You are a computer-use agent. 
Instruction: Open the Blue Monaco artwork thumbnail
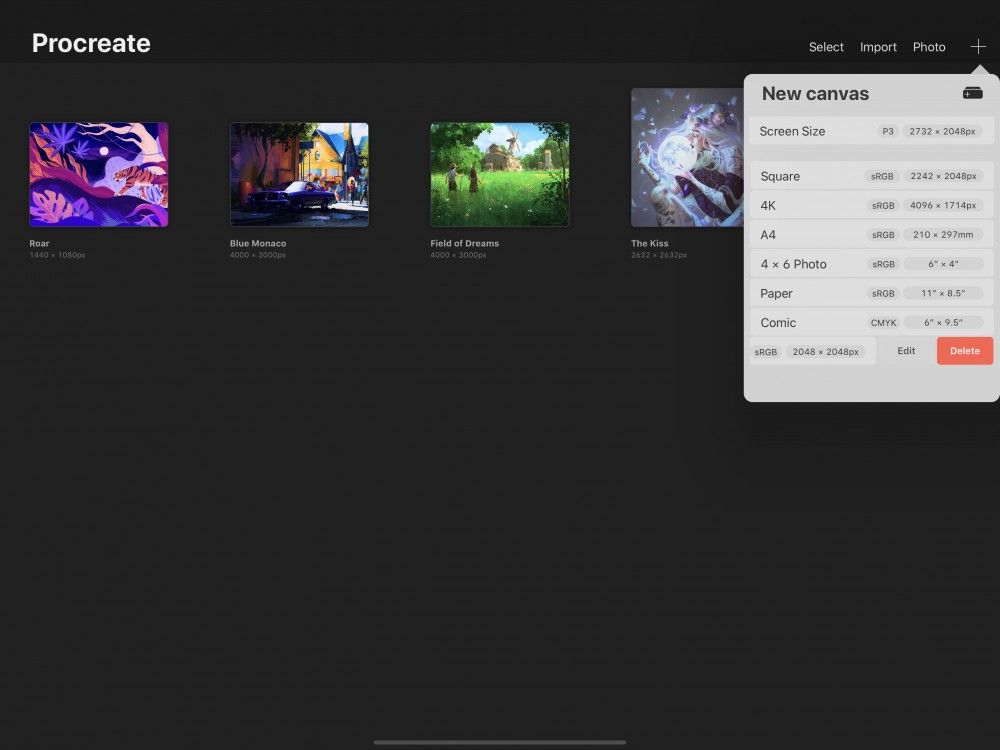(x=299, y=175)
